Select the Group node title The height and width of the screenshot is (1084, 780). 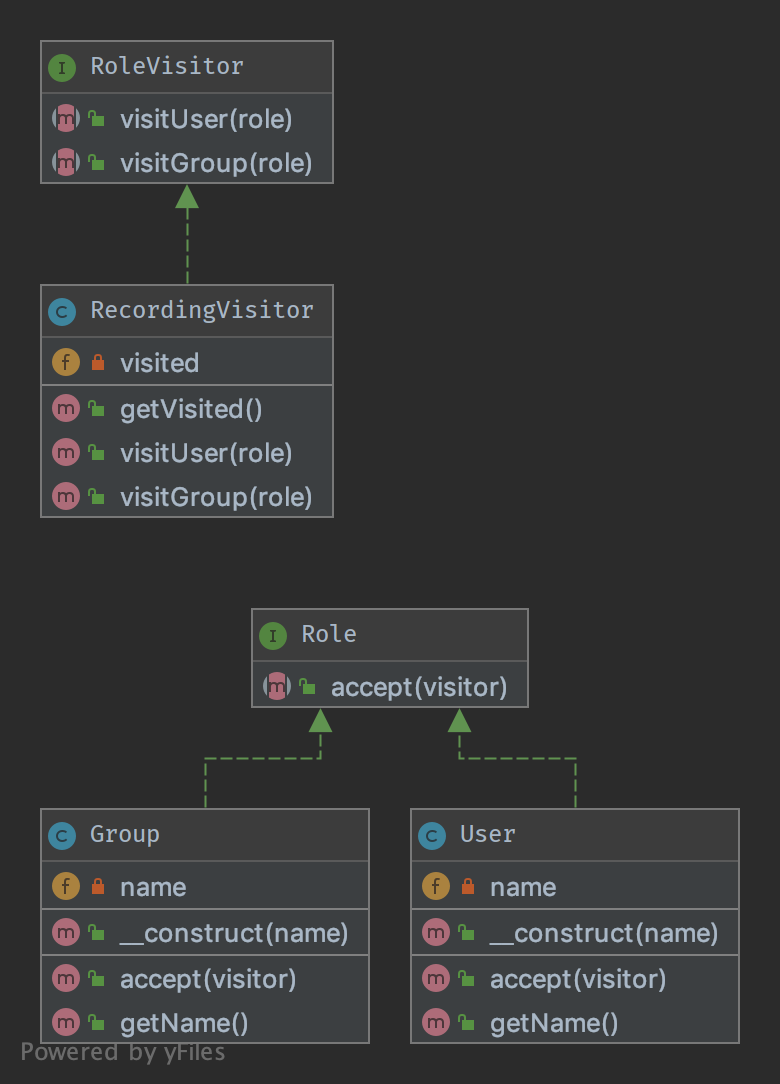124,834
